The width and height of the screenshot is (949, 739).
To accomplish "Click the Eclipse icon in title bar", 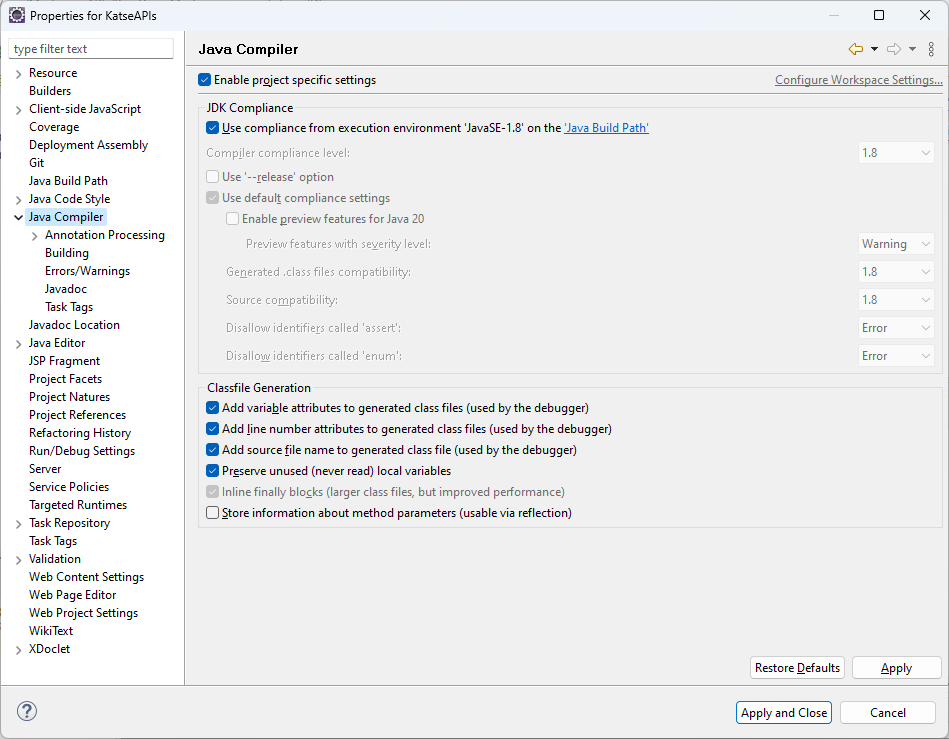I will tap(17, 15).
